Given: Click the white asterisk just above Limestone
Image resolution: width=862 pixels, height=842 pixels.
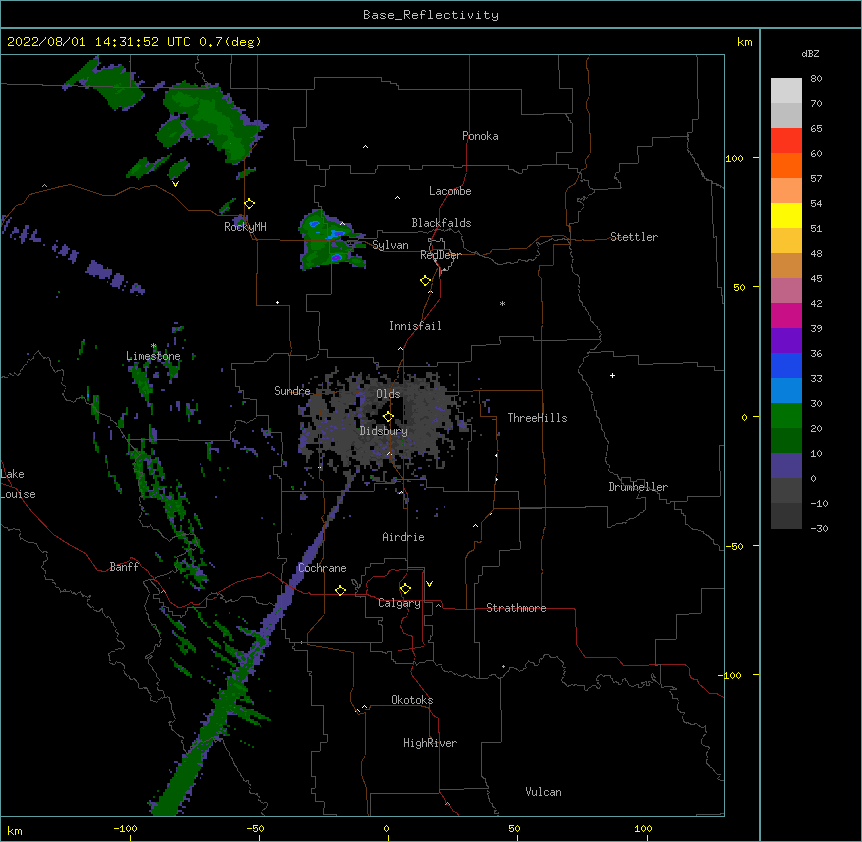Looking at the screenshot, I should tap(154, 346).
